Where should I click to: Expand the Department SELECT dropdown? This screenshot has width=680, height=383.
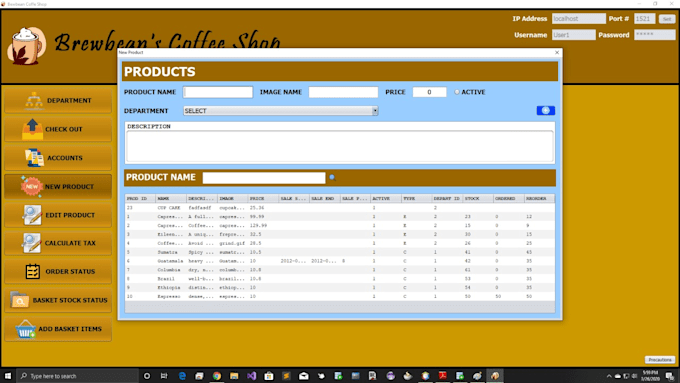(375, 111)
